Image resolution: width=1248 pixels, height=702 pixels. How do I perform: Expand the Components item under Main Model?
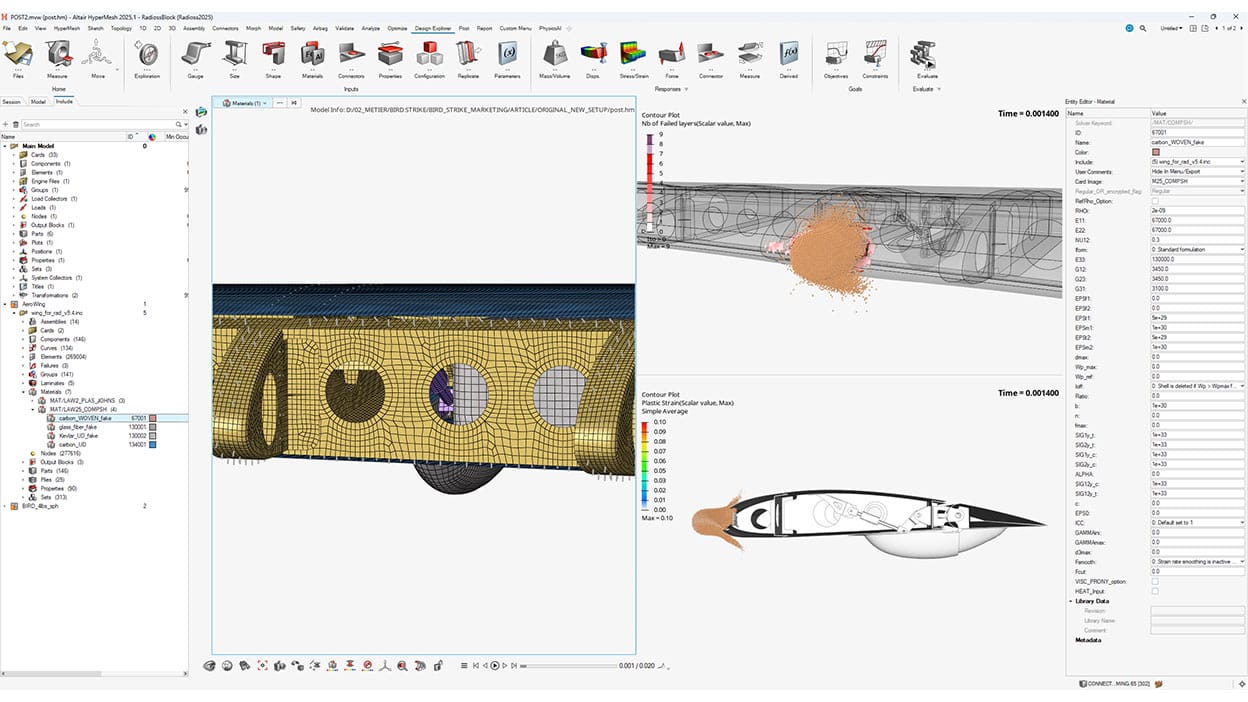click(x=13, y=164)
